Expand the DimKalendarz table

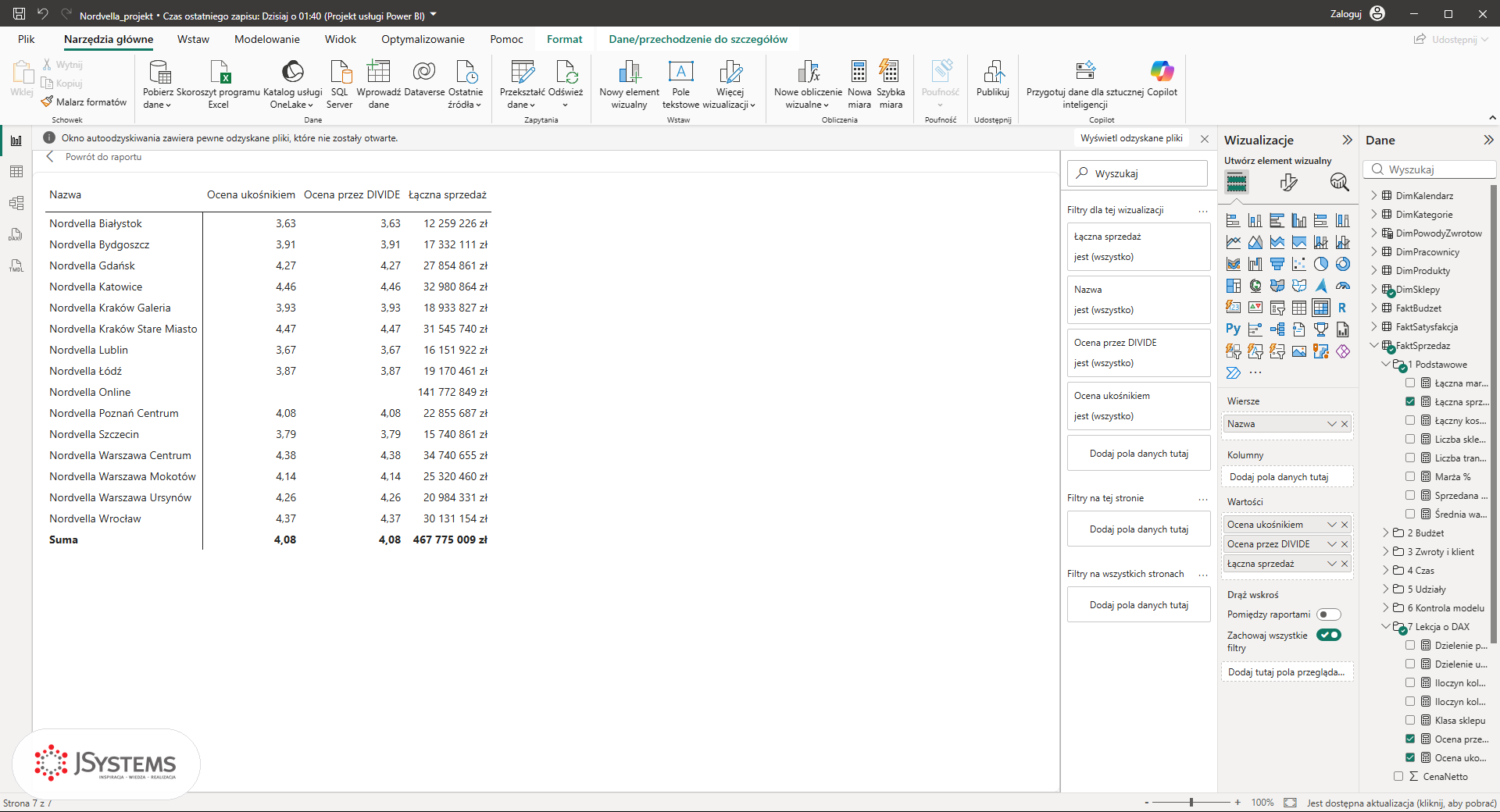coord(1374,195)
